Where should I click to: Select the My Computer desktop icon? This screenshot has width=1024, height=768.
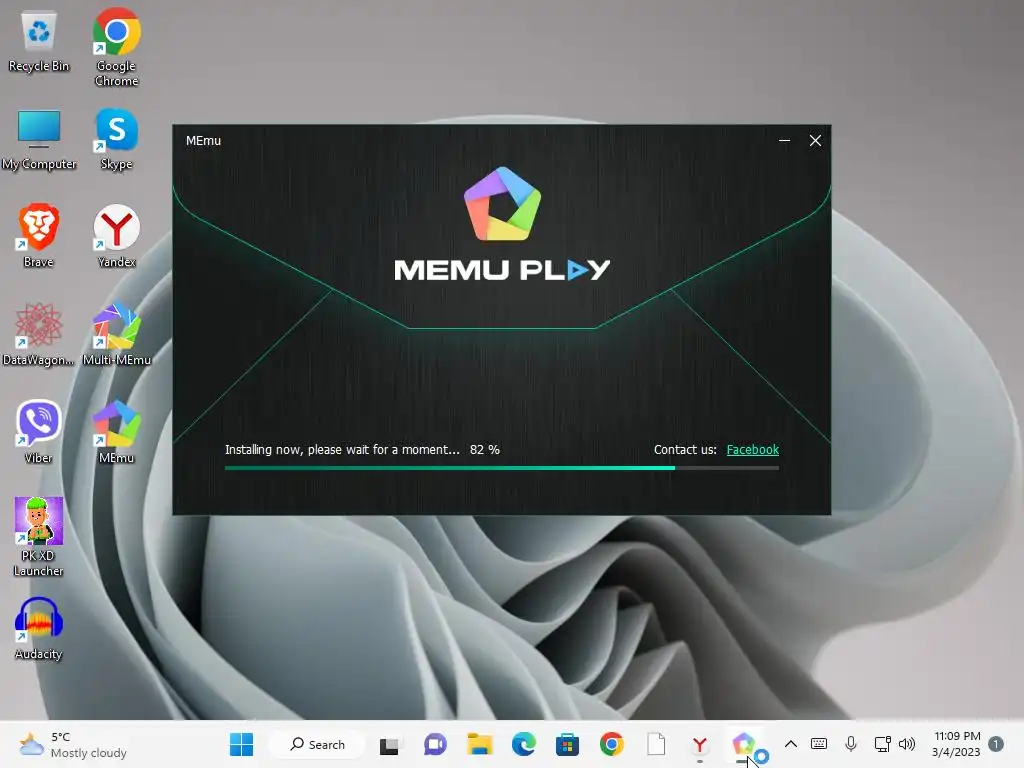click(39, 140)
